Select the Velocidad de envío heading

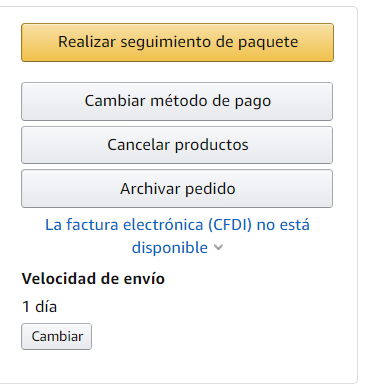pyautogui.click(x=93, y=279)
